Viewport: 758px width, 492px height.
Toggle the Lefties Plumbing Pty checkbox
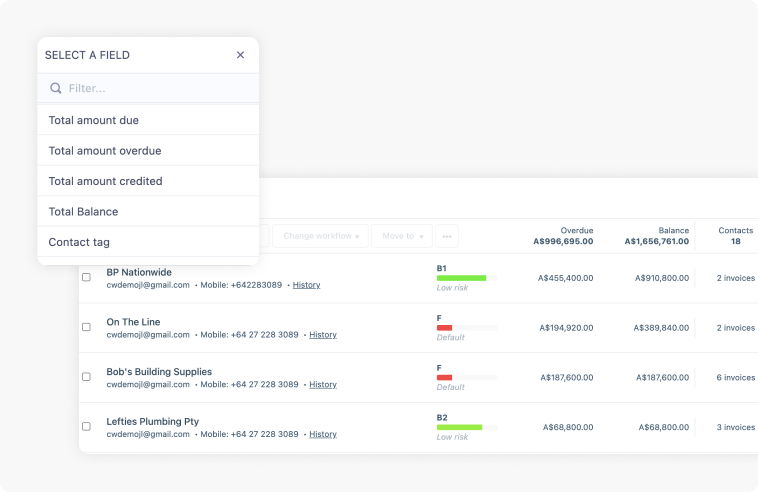point(86,427)
